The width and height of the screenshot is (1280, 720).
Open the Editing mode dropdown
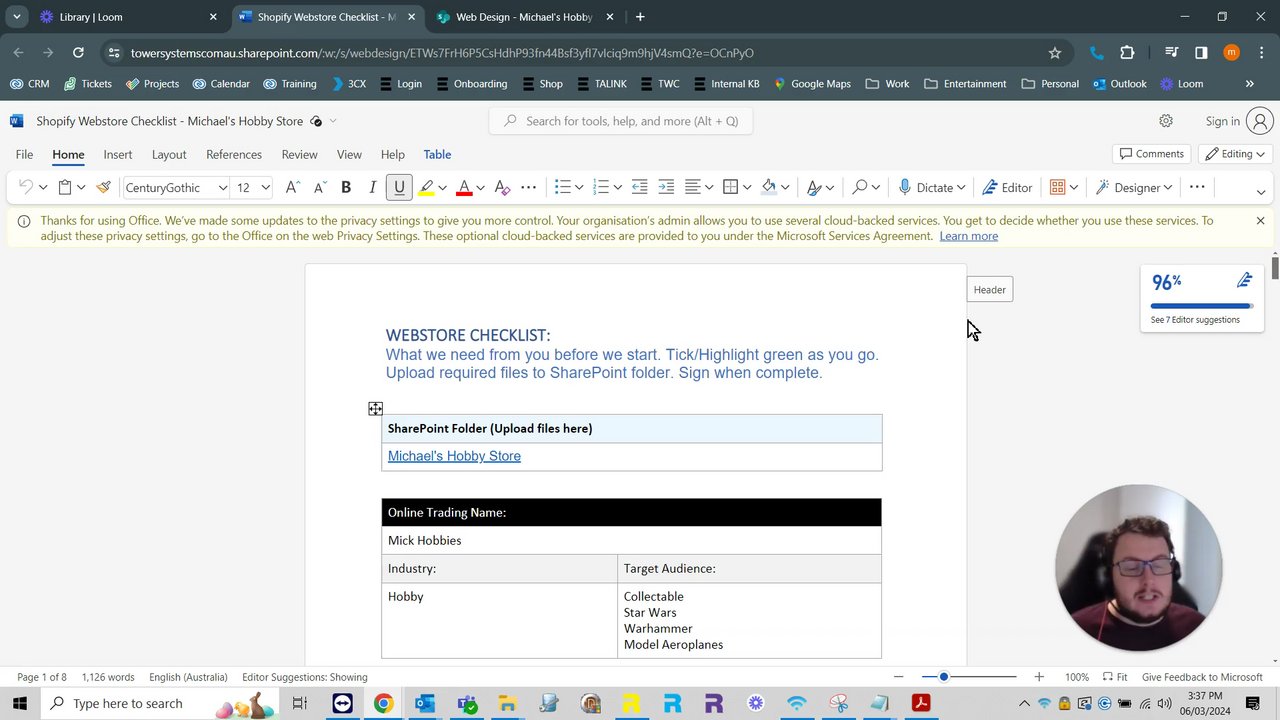1236,154
